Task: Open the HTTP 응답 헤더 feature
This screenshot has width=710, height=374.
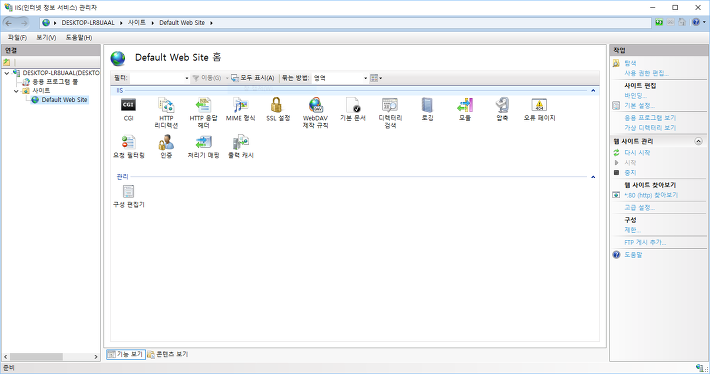Action: click(x=203, y=113)
